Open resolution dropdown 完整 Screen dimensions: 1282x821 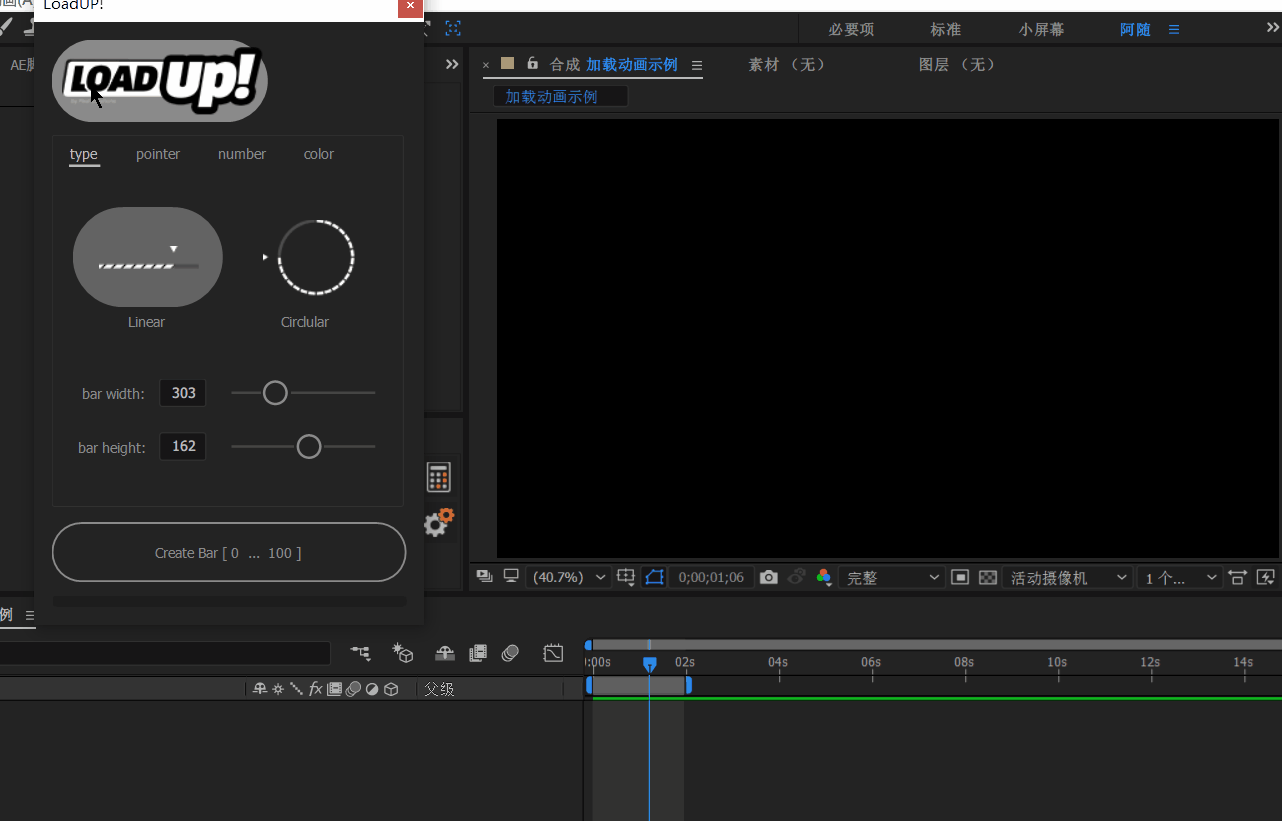[893, 577]
